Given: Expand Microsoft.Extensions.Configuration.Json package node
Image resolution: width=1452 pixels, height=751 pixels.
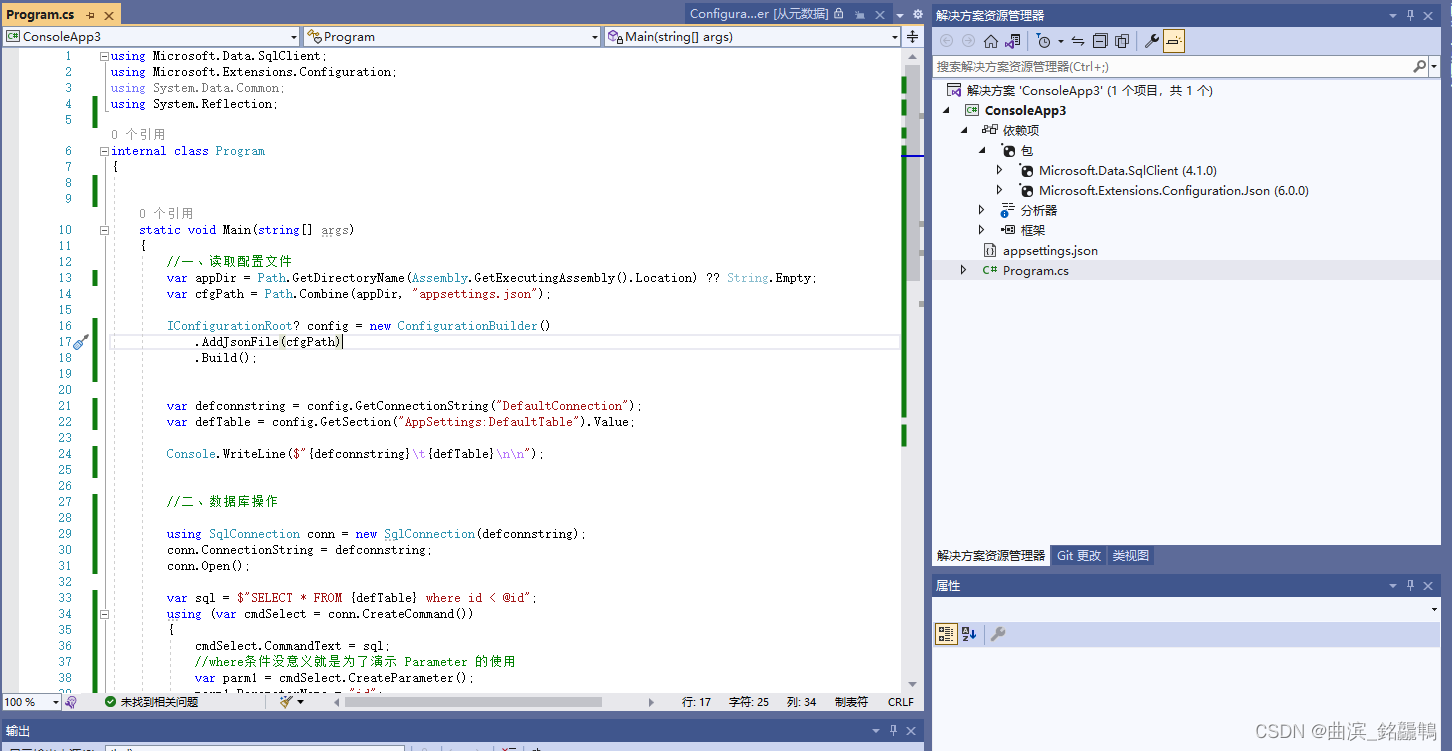Looking at the screenshot, I should pyautogui.click(x=1000, y=190).
